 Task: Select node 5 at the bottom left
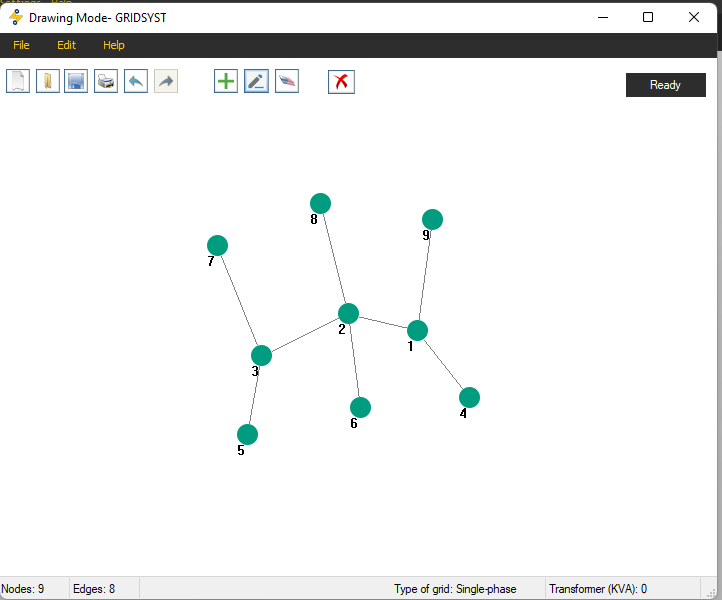247,434
